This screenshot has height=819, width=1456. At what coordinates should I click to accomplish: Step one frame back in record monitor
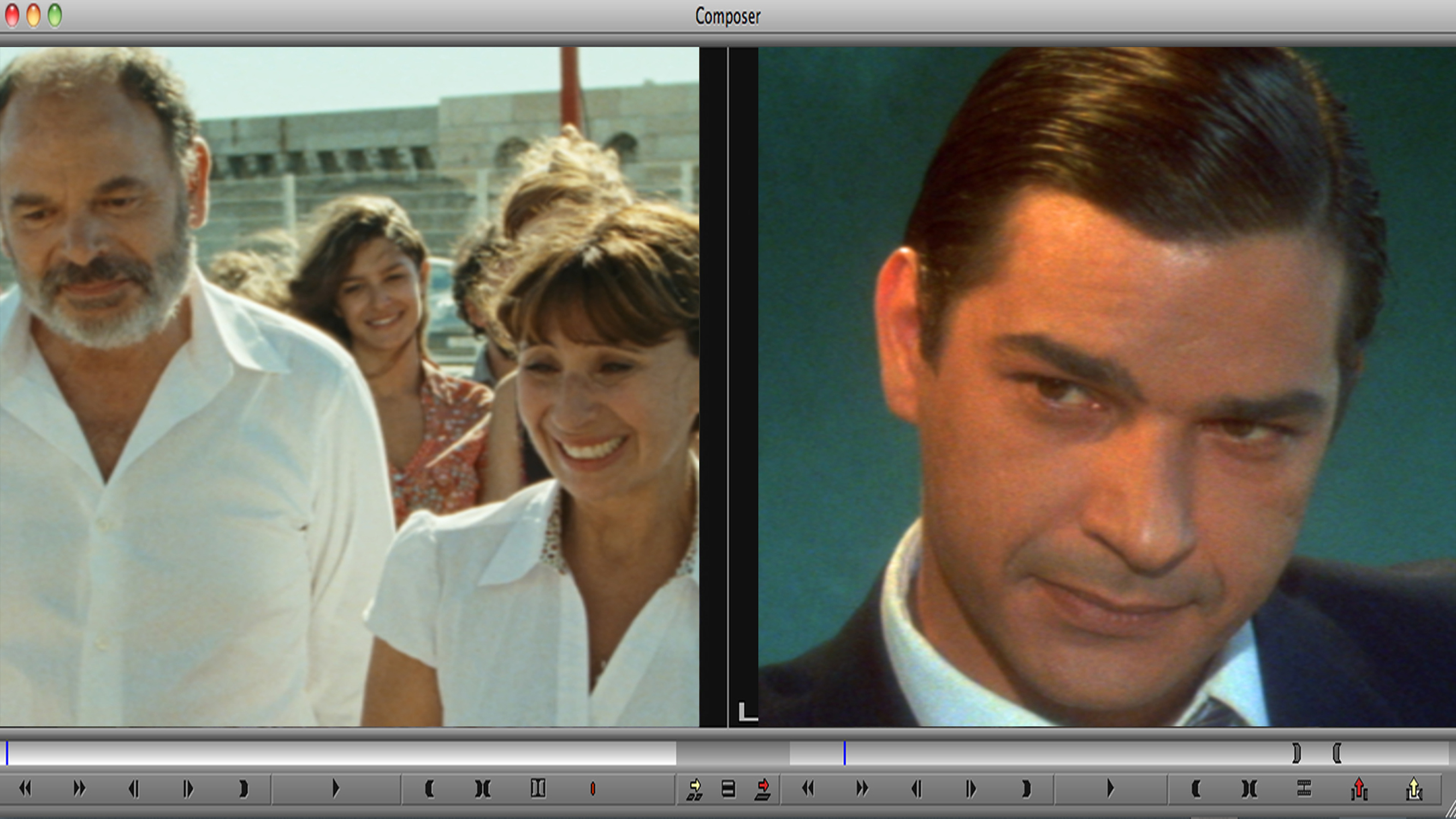click(x=917, y=788)
